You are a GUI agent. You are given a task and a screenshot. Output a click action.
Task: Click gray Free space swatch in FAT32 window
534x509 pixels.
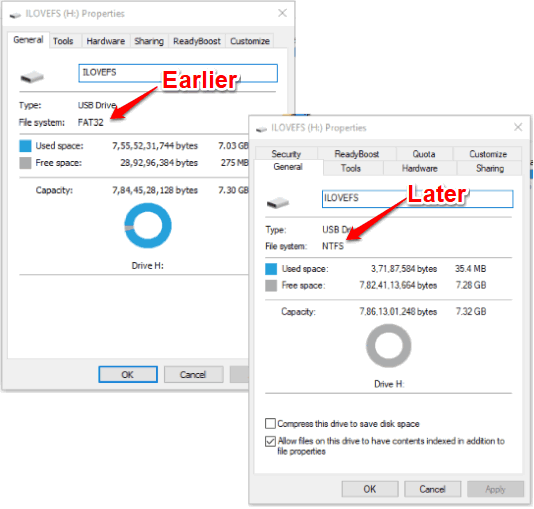coord(25,163)
